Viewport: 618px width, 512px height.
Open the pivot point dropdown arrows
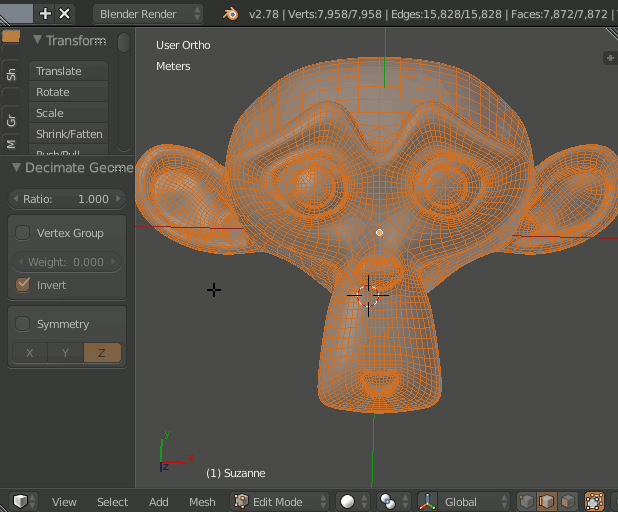point(405,501)
